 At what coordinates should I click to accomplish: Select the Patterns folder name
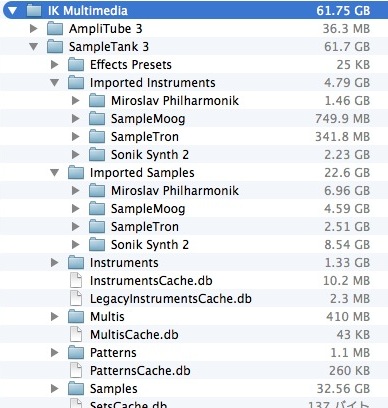point(113,353)
